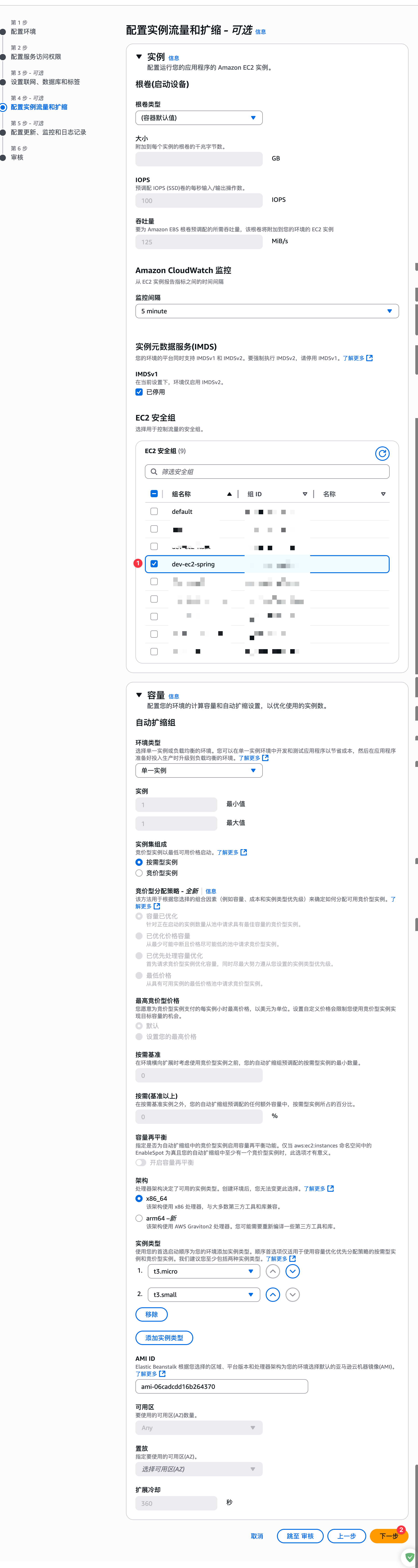Open second instance type dropdown t3.small
The height and width of the screenshot is (1568, 418).
(x=204, y=1295)
